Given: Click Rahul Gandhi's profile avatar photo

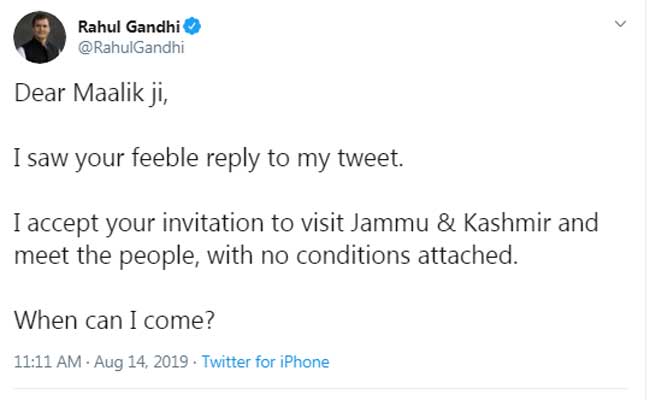Looking at the screenshot, I should click(x=37, y=36).
